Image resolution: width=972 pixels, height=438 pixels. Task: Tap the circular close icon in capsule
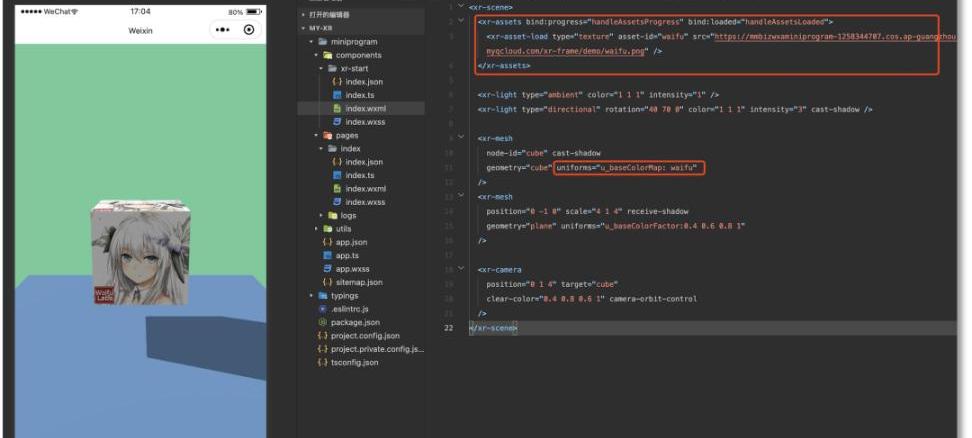[x=249, y=31]
